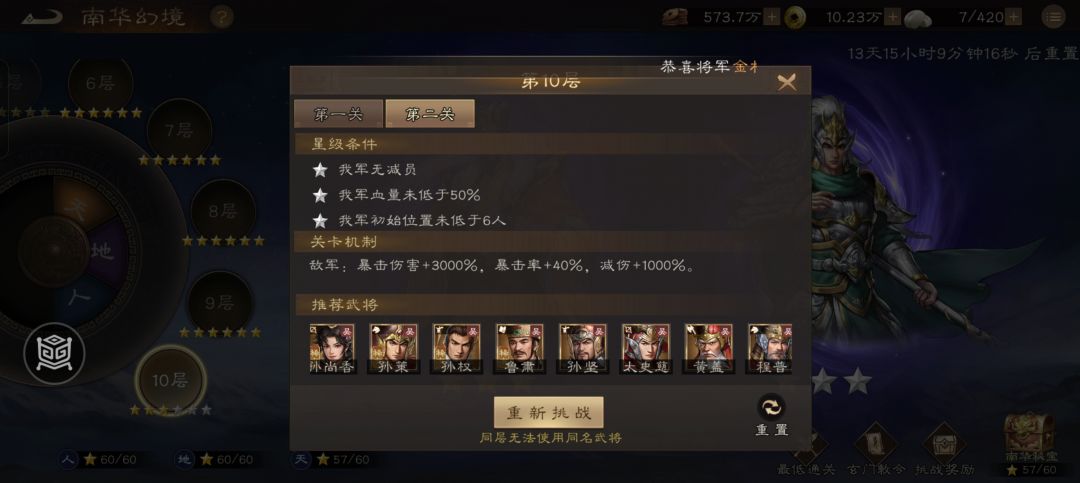The height and width of the screenshot is (483, 1080).
Task: Click the 重新挑战 button
Action: point(549,413)
